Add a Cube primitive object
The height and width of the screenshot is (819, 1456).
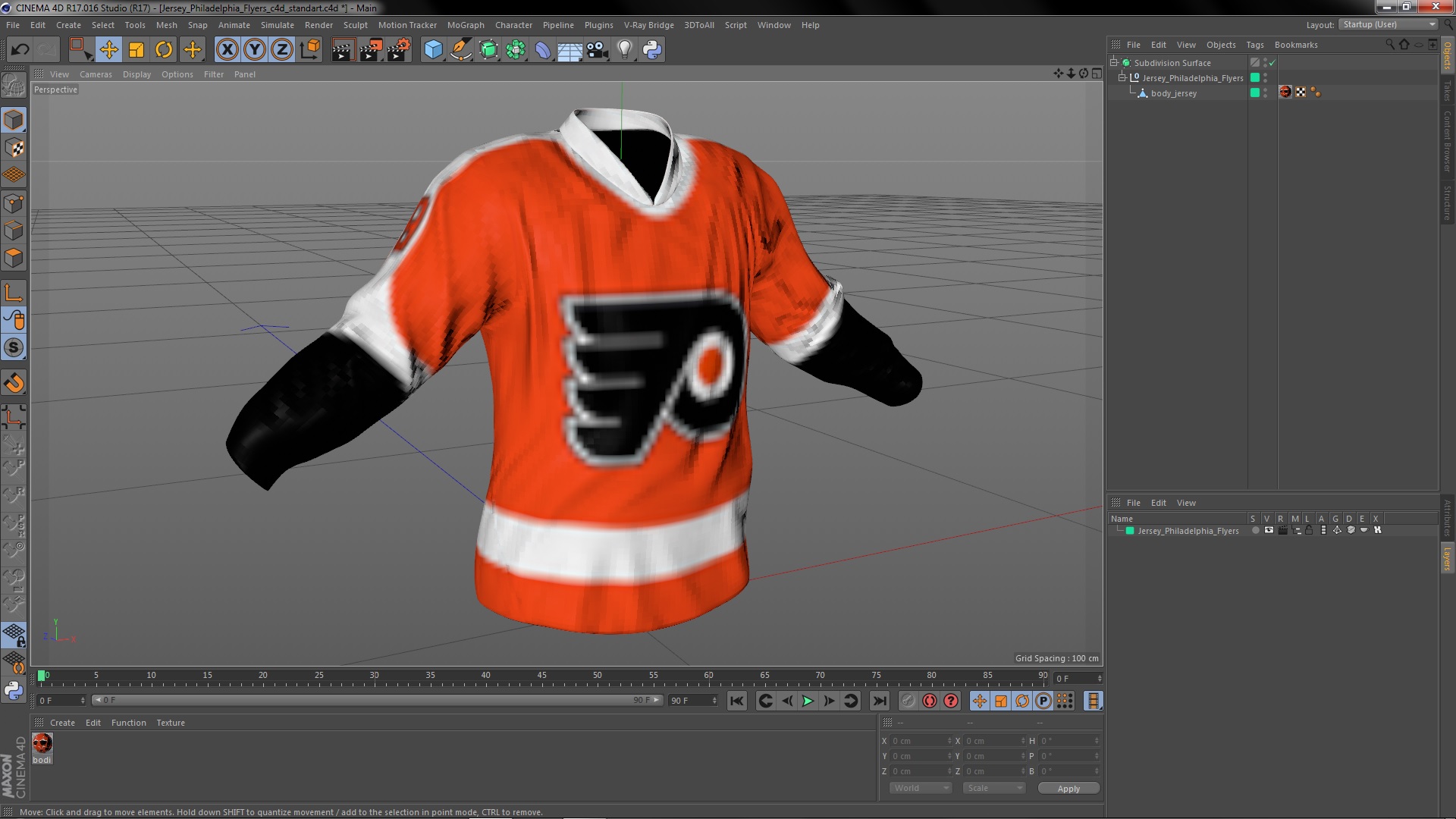[x=433, y=50]
